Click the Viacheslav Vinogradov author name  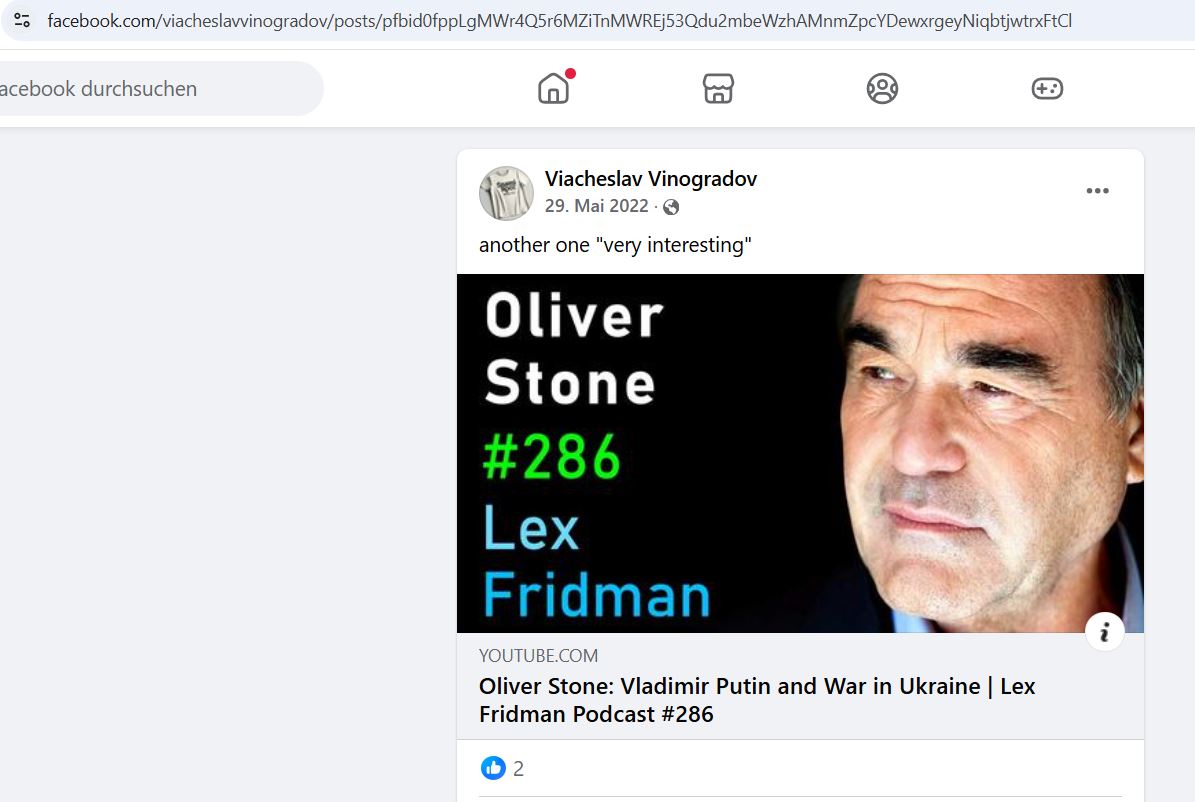[x=651, y=179]
